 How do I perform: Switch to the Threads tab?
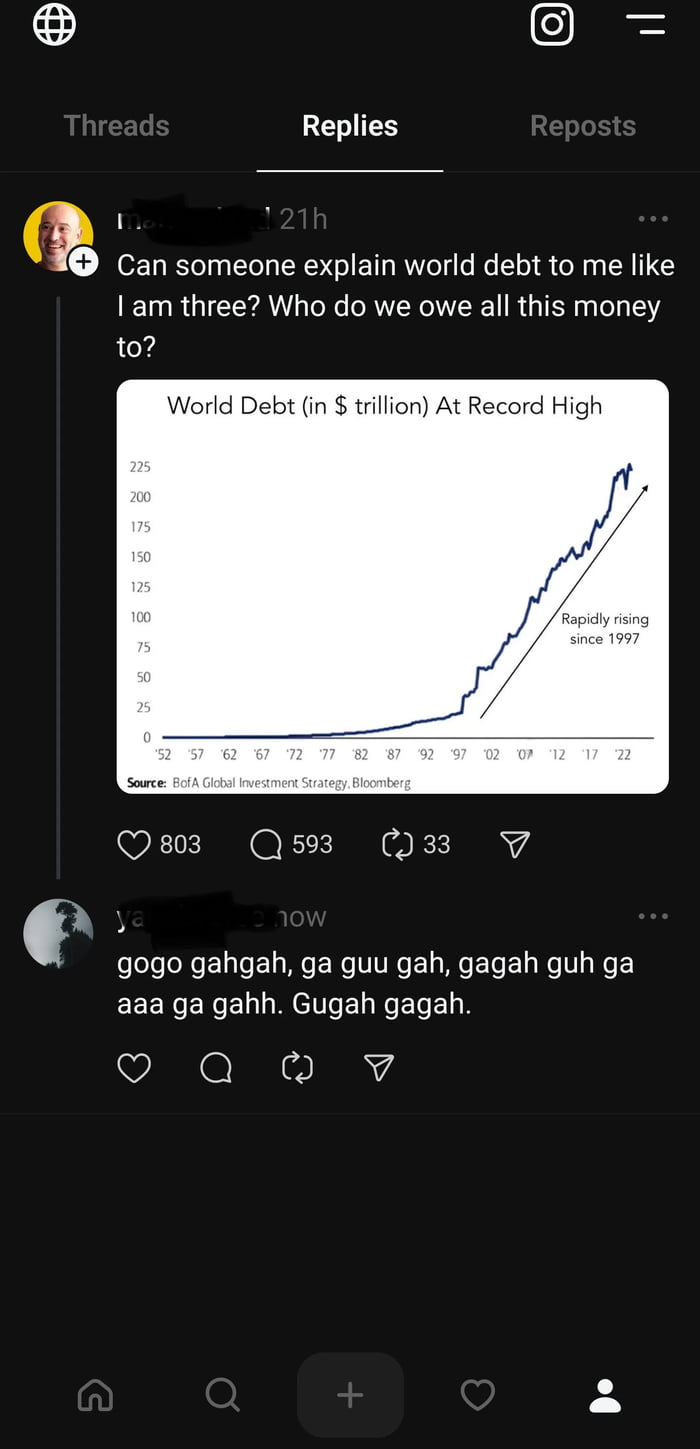(x=116, y=125)
